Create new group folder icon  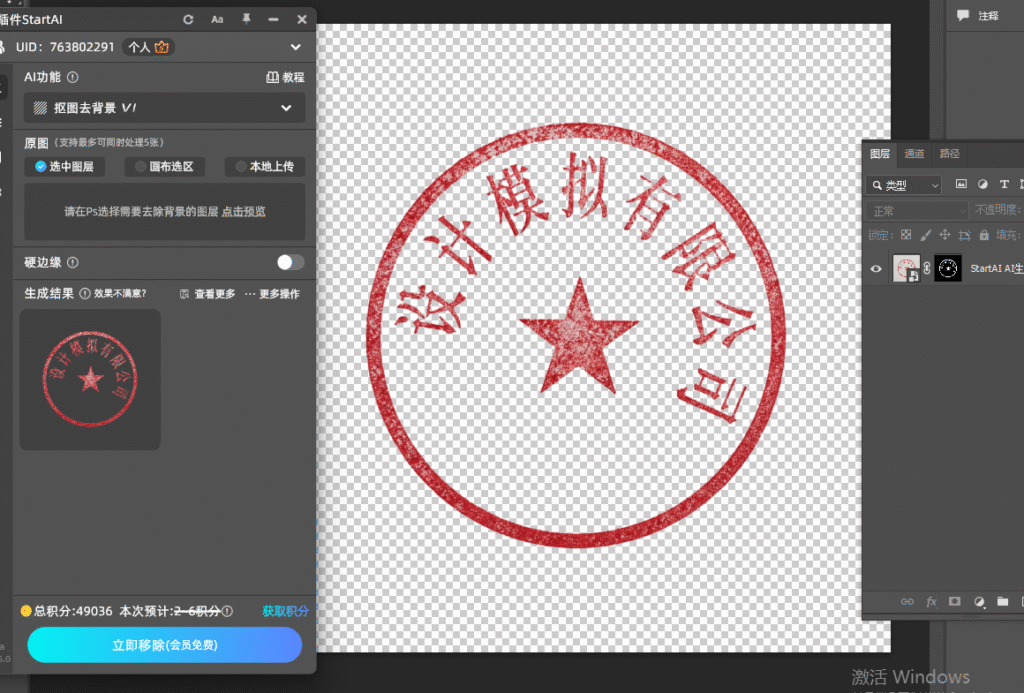(1002, 602)
